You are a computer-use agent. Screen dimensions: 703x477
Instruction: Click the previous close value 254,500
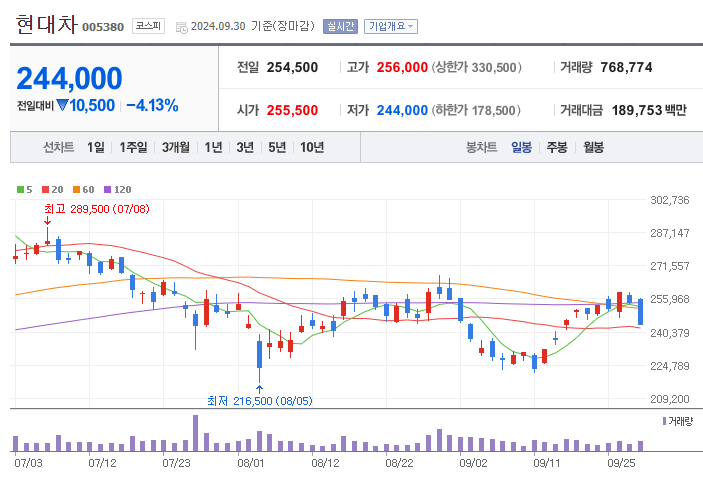pyautogui.click(x=292, y=67)
